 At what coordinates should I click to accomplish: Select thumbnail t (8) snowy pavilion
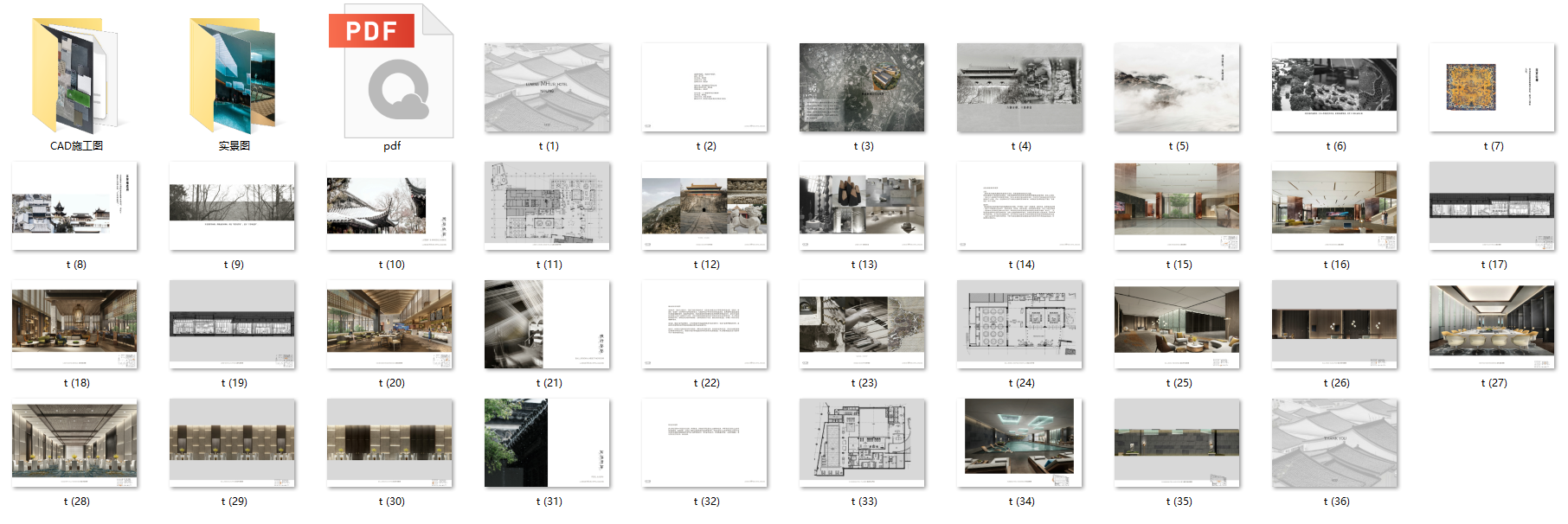pos(74,206)
